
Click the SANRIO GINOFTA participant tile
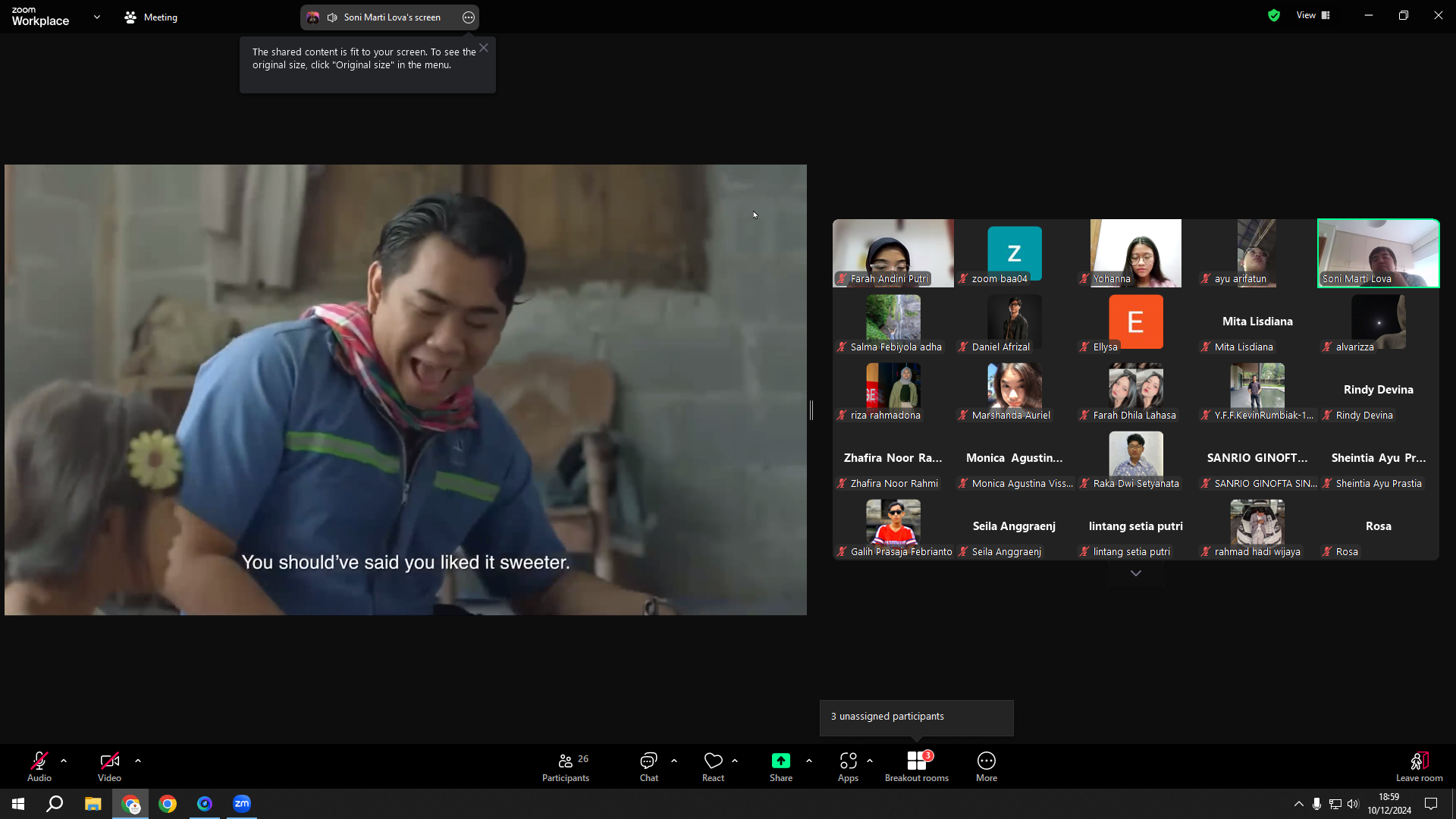pos(1257,458)
